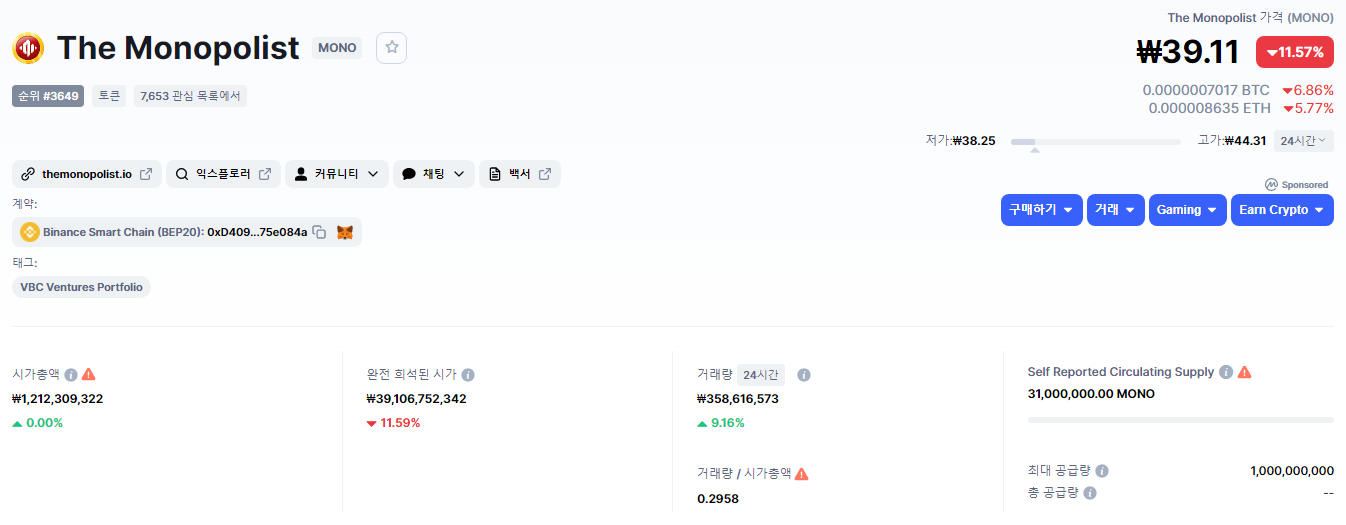Click the 0.000008635 ETH price

coord(1210,108)
